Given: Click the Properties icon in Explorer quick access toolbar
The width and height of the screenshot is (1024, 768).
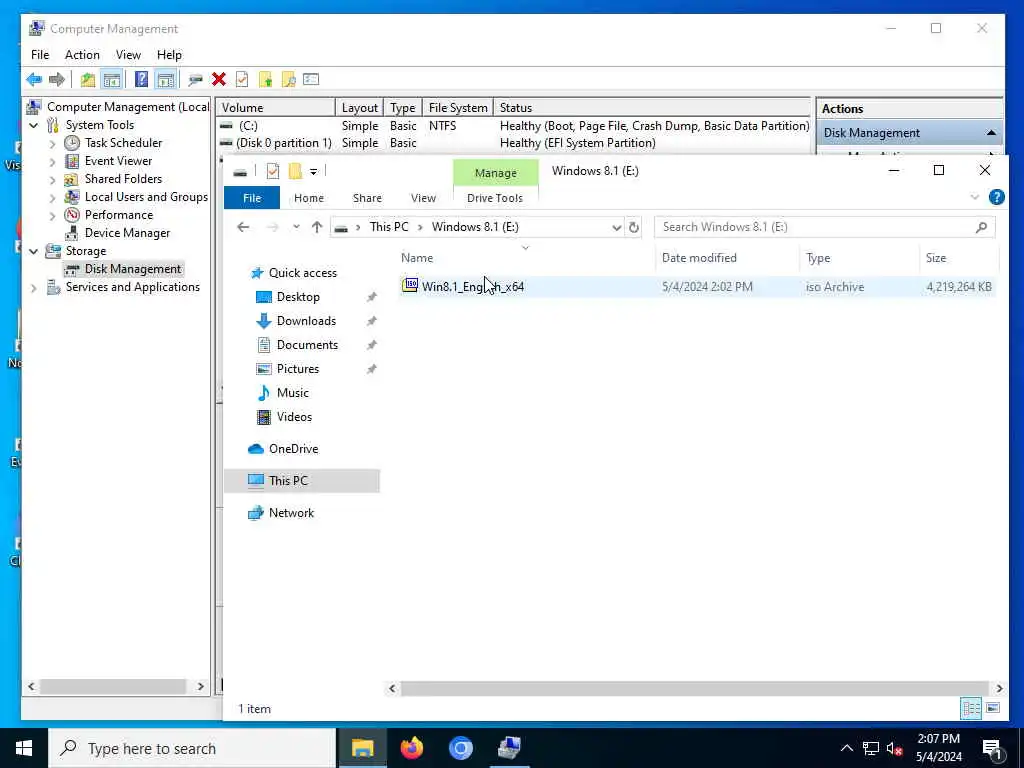Looking at the screenshot, I should click(273, 171).
